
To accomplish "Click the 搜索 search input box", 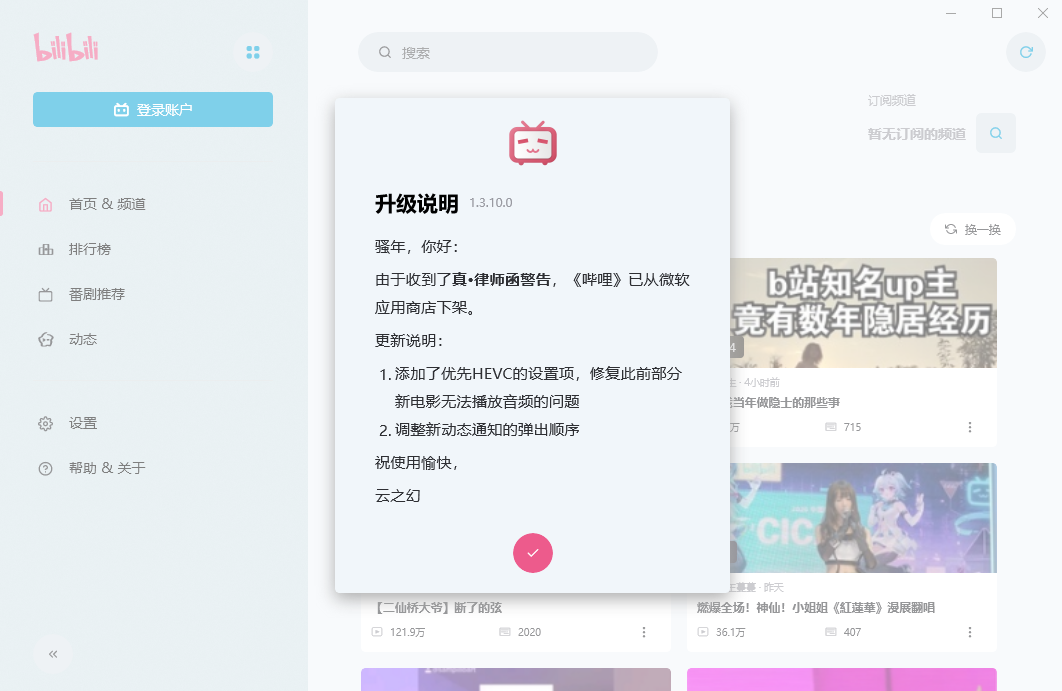I will coord(507,52).
